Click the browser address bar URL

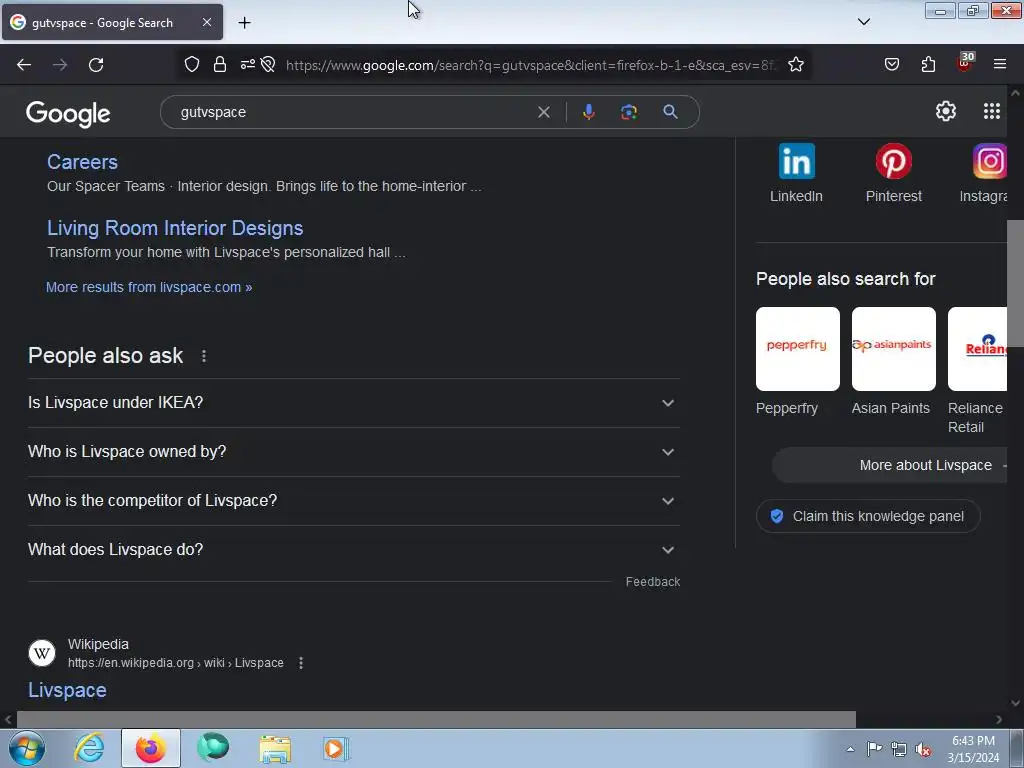coord(530,65)
